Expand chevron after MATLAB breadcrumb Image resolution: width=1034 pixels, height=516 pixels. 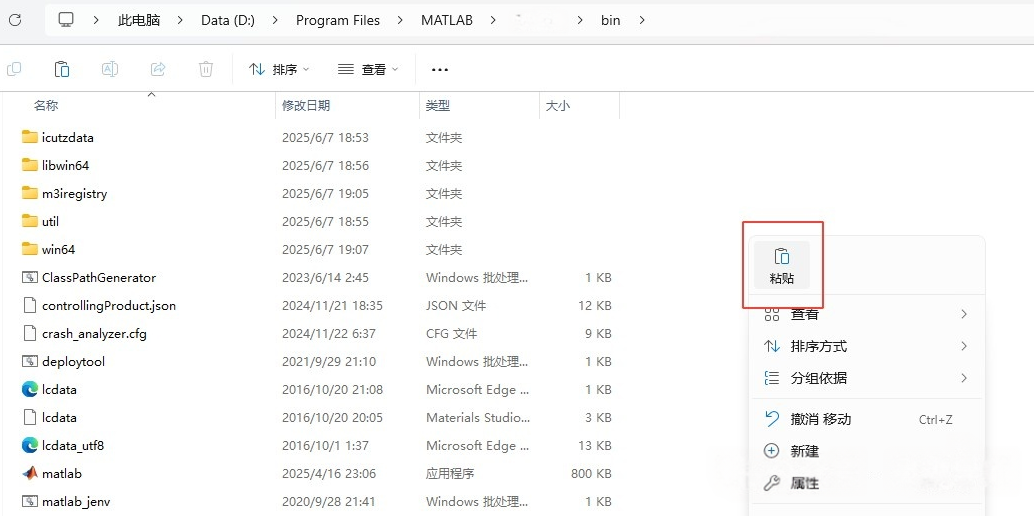[493, 20]
